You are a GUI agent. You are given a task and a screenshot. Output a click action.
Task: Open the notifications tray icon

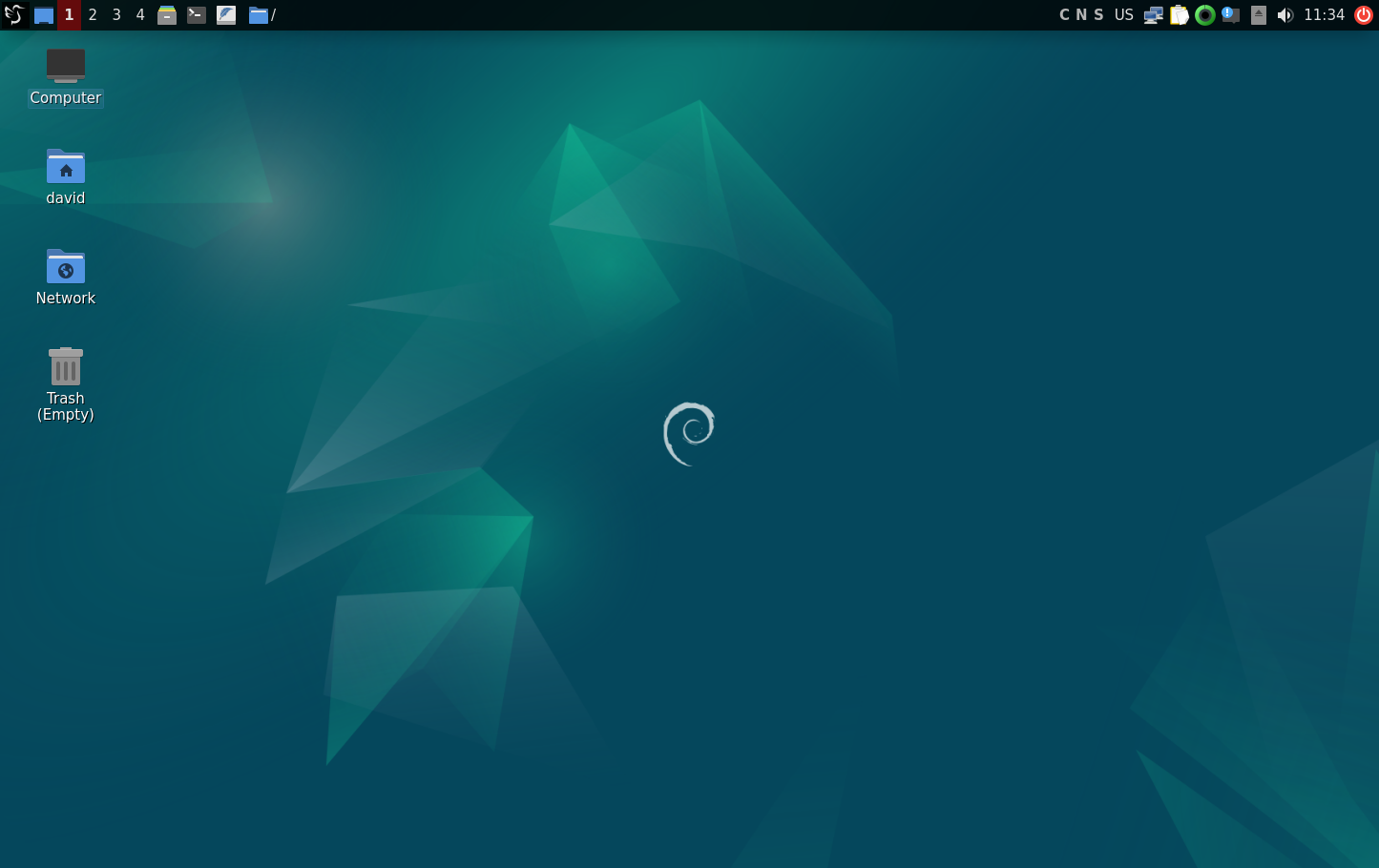point(1231,15)
